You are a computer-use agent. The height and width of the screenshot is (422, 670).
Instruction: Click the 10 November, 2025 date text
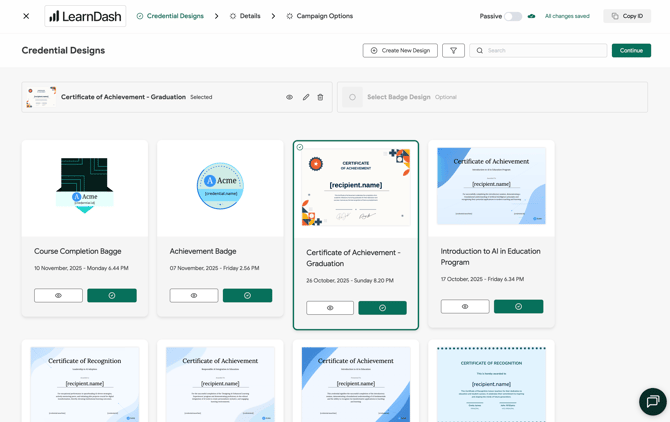click(x=81, y=268)
